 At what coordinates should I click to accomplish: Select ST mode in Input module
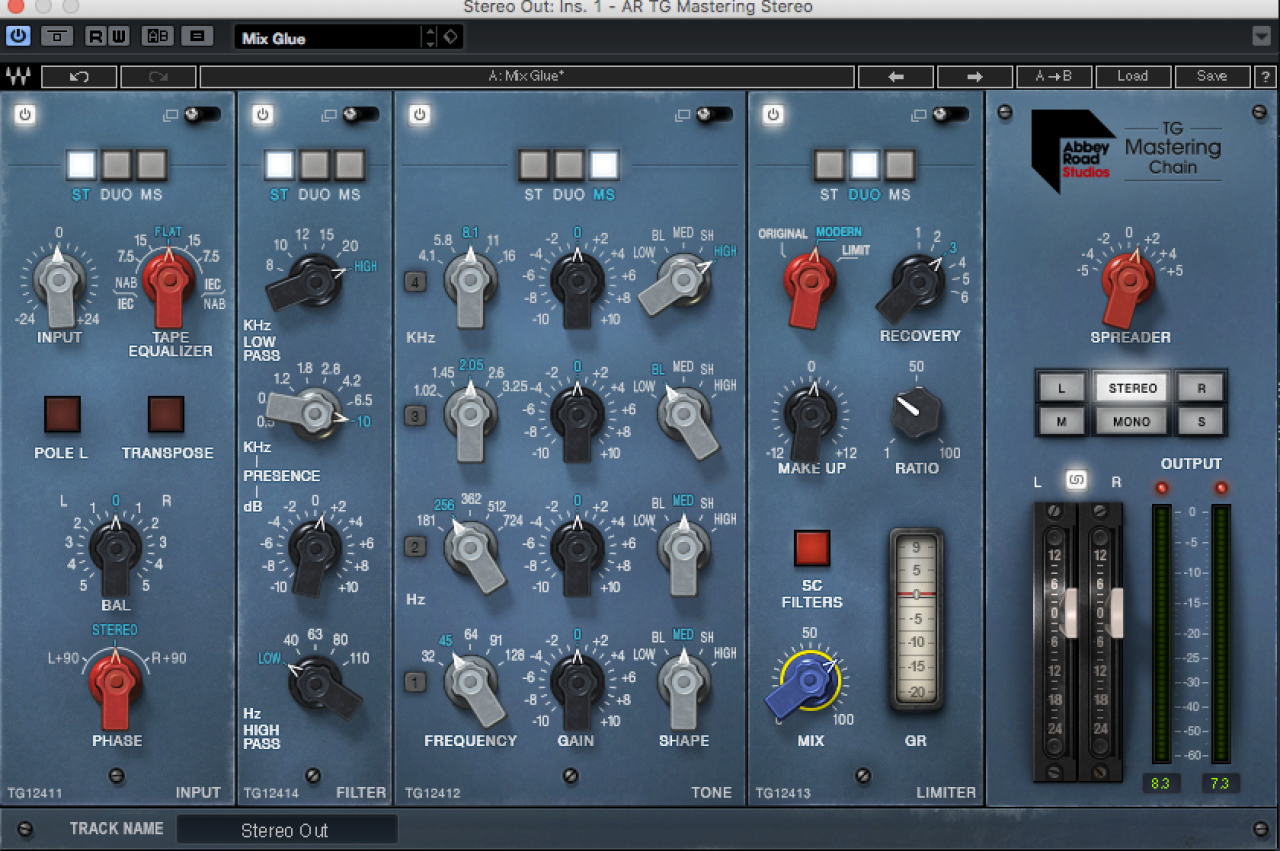click(82, 164)
